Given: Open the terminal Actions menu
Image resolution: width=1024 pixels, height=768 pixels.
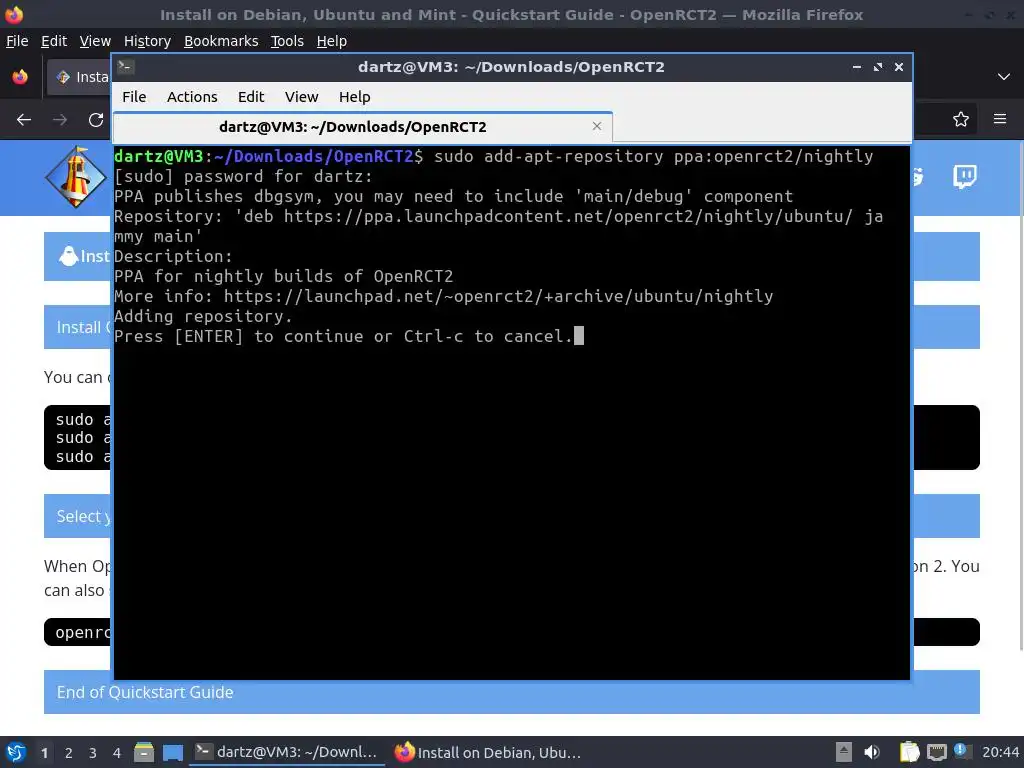Looking at the screenshot, I should 192,97.
